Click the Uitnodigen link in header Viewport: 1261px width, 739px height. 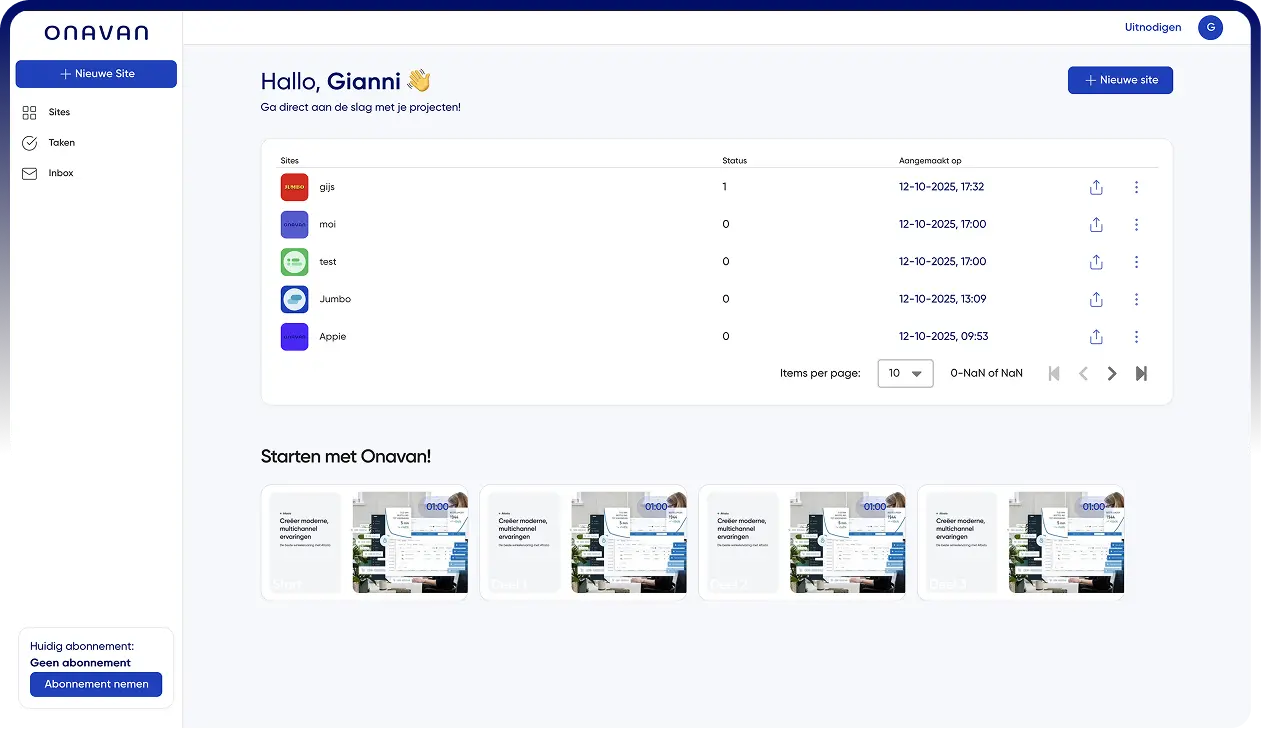1153,28
